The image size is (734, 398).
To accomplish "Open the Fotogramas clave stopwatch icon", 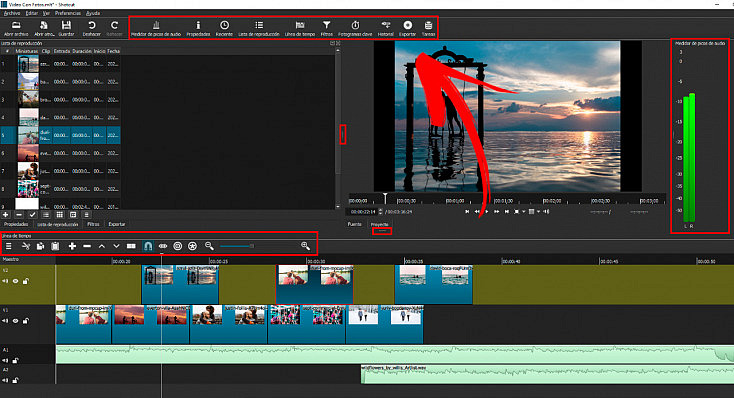I will point(355,29).
